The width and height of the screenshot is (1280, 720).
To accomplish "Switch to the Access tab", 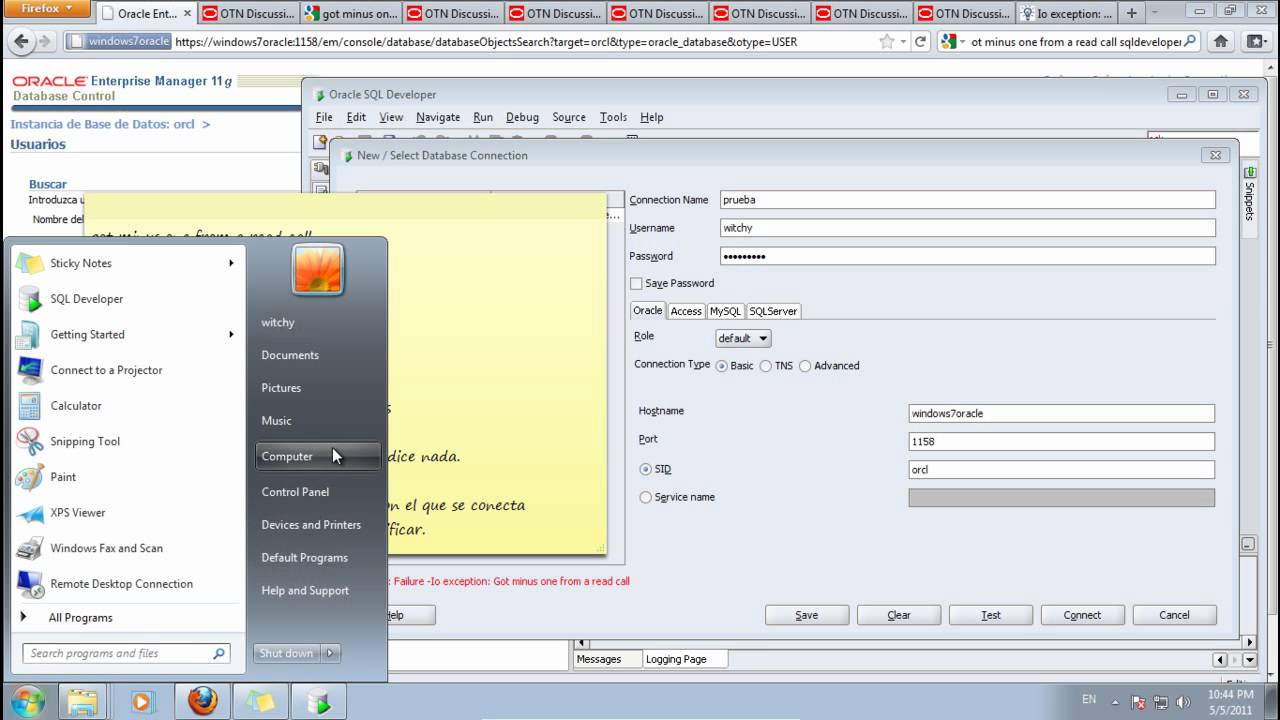I will click(686, 311).
